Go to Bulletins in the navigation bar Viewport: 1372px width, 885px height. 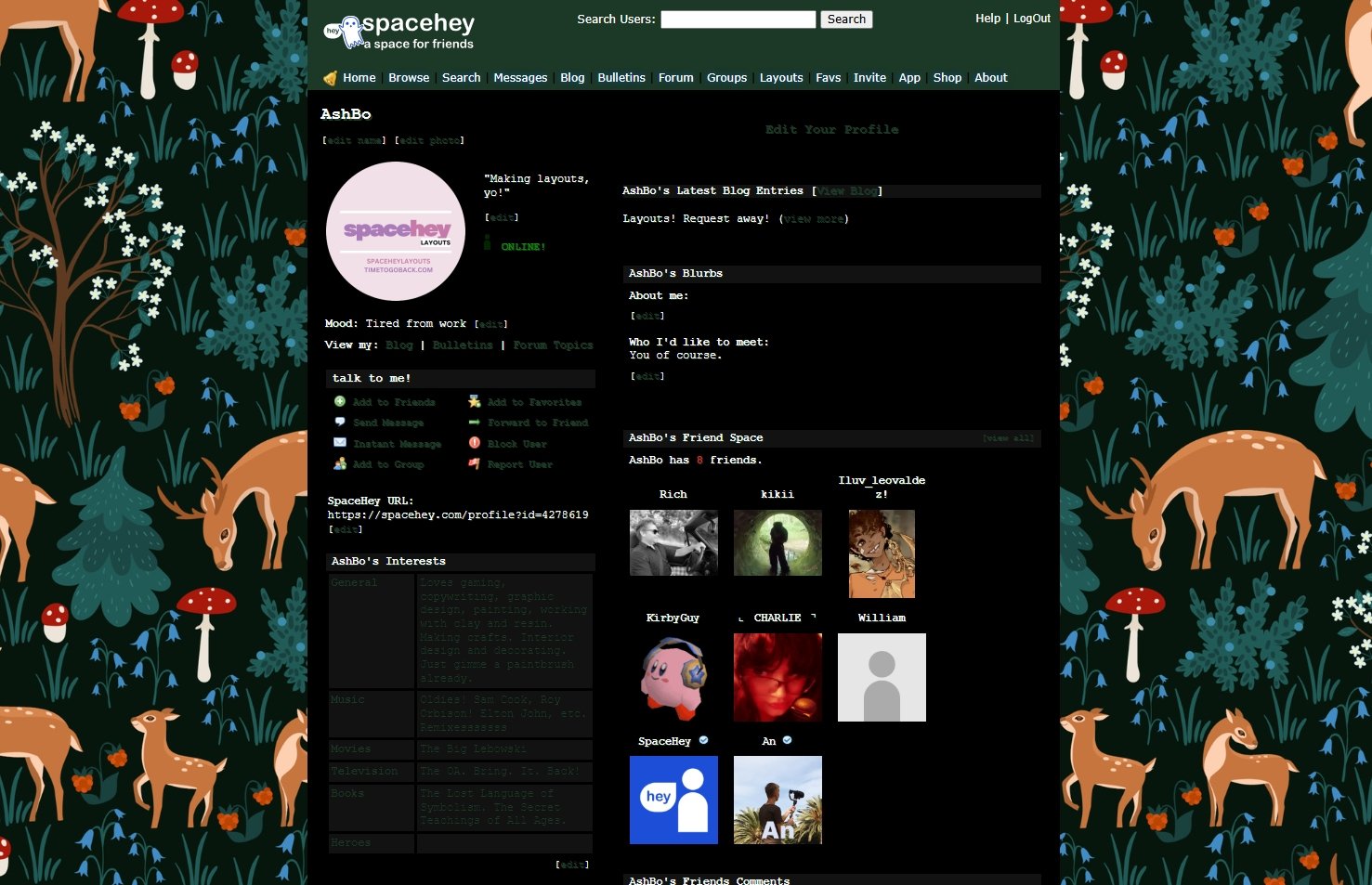pyautogui.click(x=621, y=78)
